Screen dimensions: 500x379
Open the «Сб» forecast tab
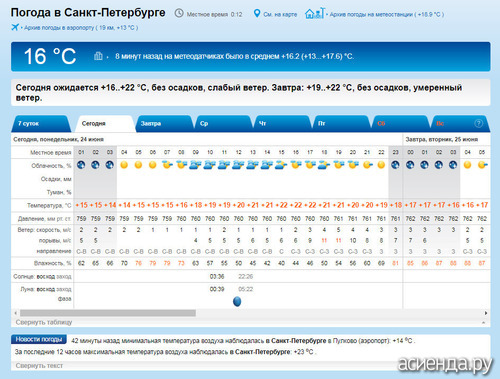400,124
